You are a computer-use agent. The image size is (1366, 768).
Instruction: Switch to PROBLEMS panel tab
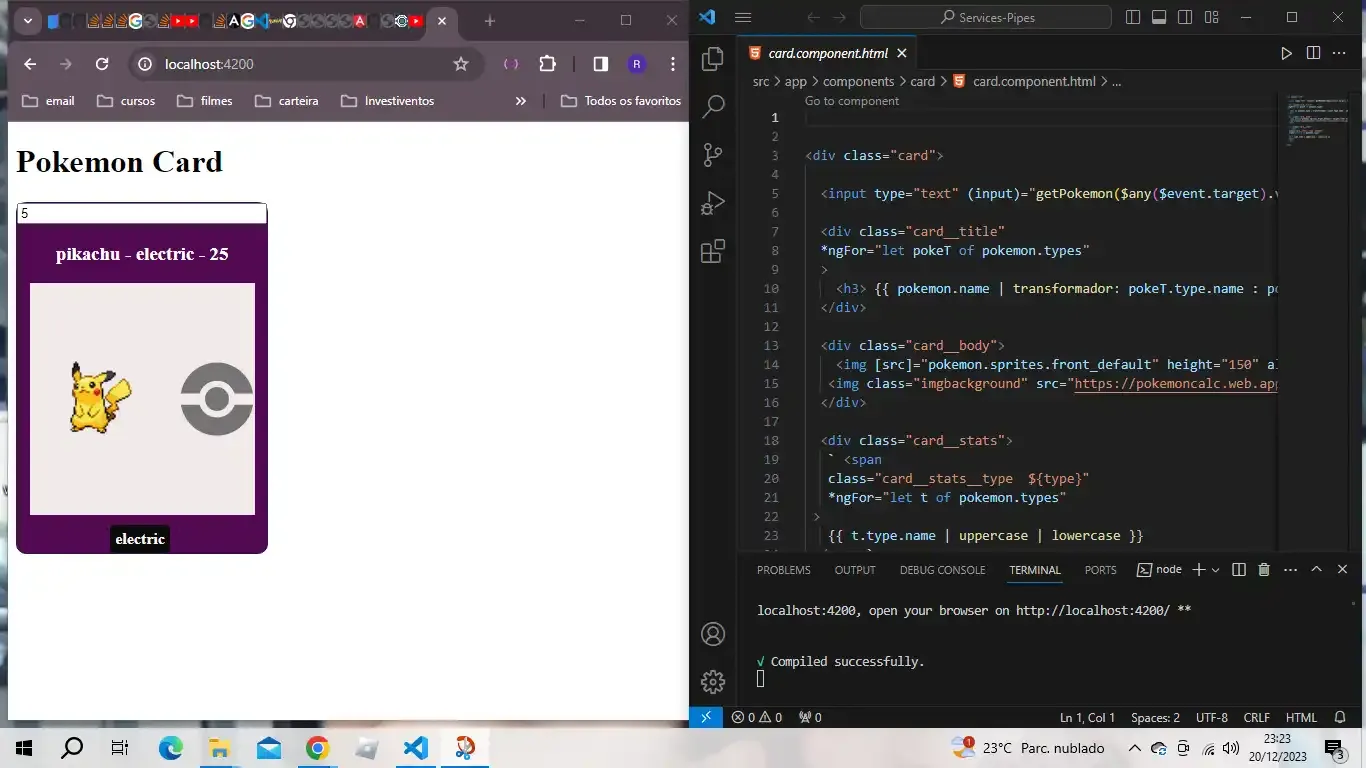pos(783,570)
